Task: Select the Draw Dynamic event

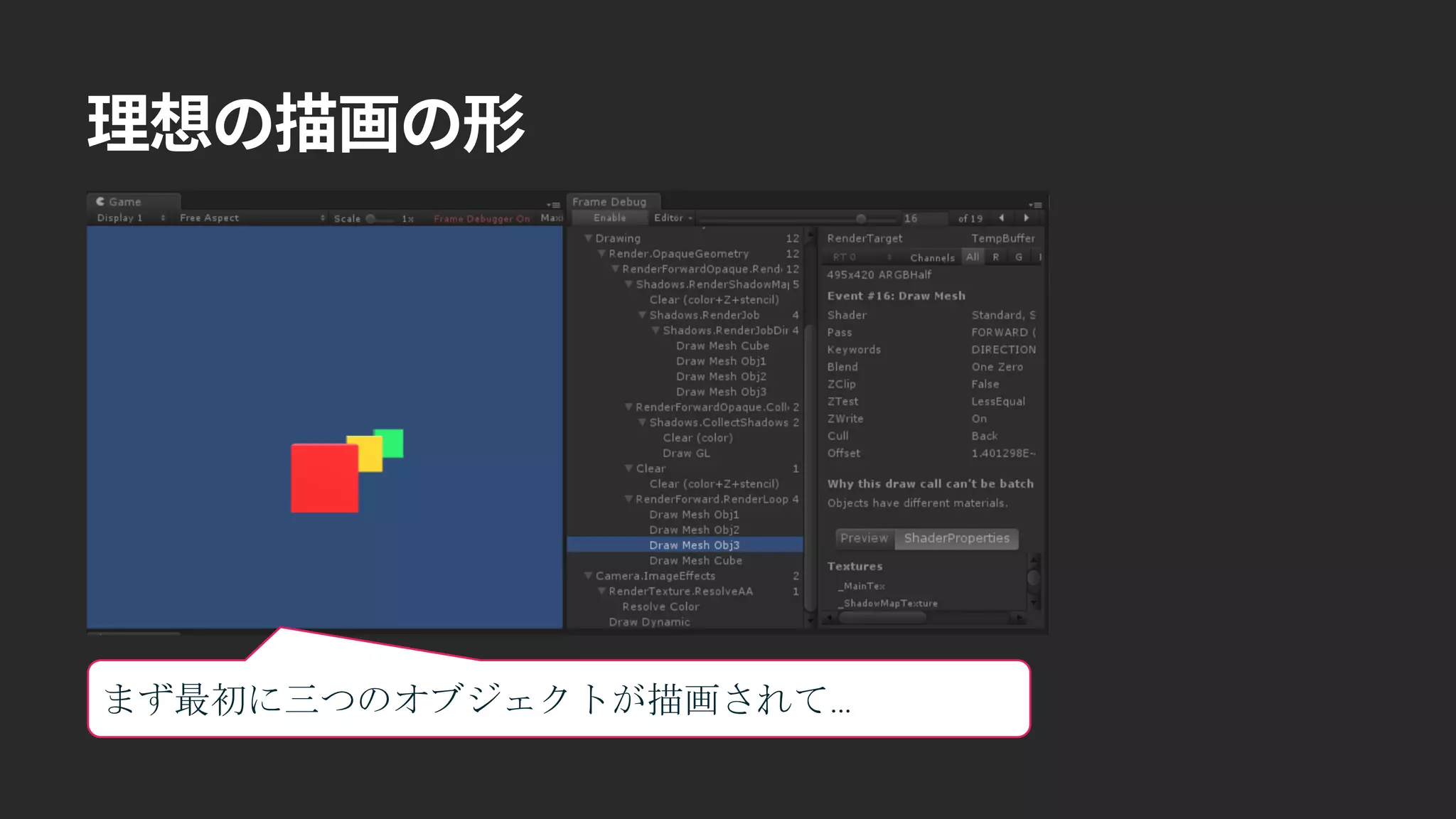Action: 649,622
